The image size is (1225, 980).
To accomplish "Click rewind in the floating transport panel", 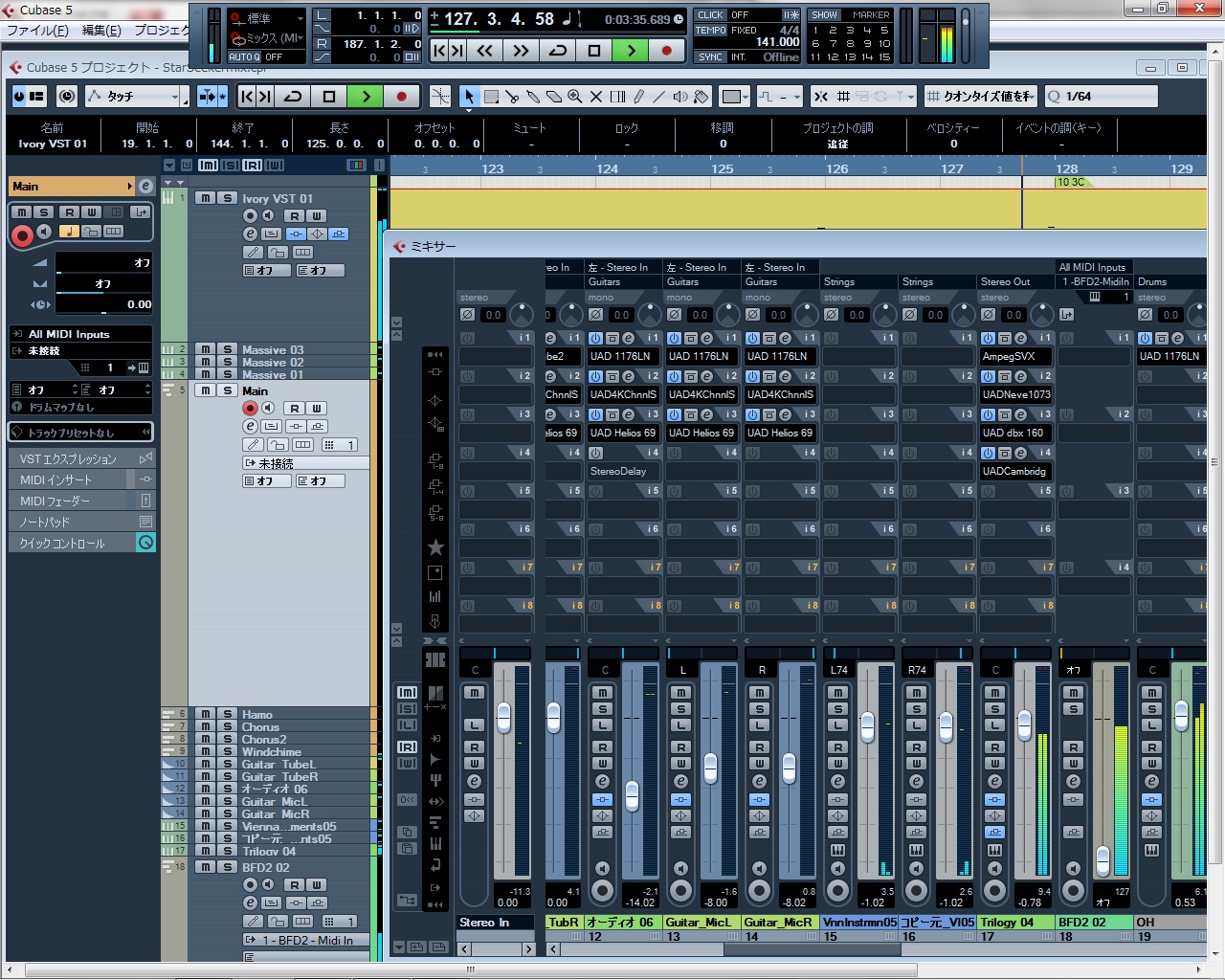I will click(x=484, y=50).
